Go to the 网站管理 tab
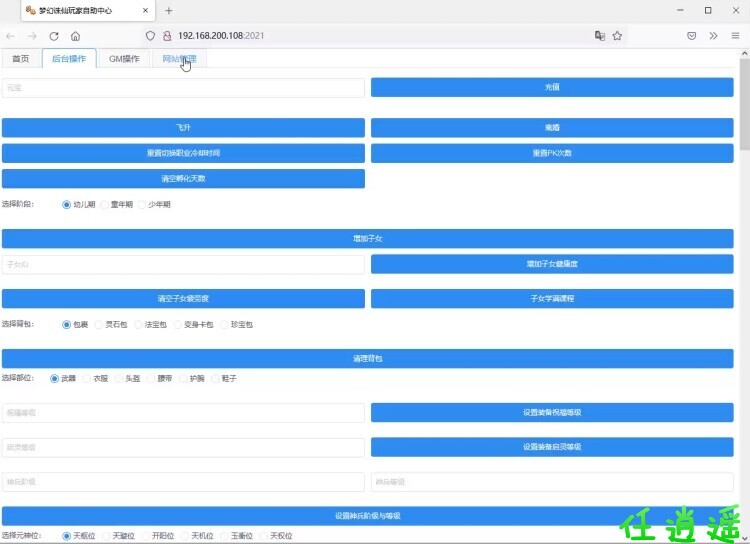 [179, 59]
